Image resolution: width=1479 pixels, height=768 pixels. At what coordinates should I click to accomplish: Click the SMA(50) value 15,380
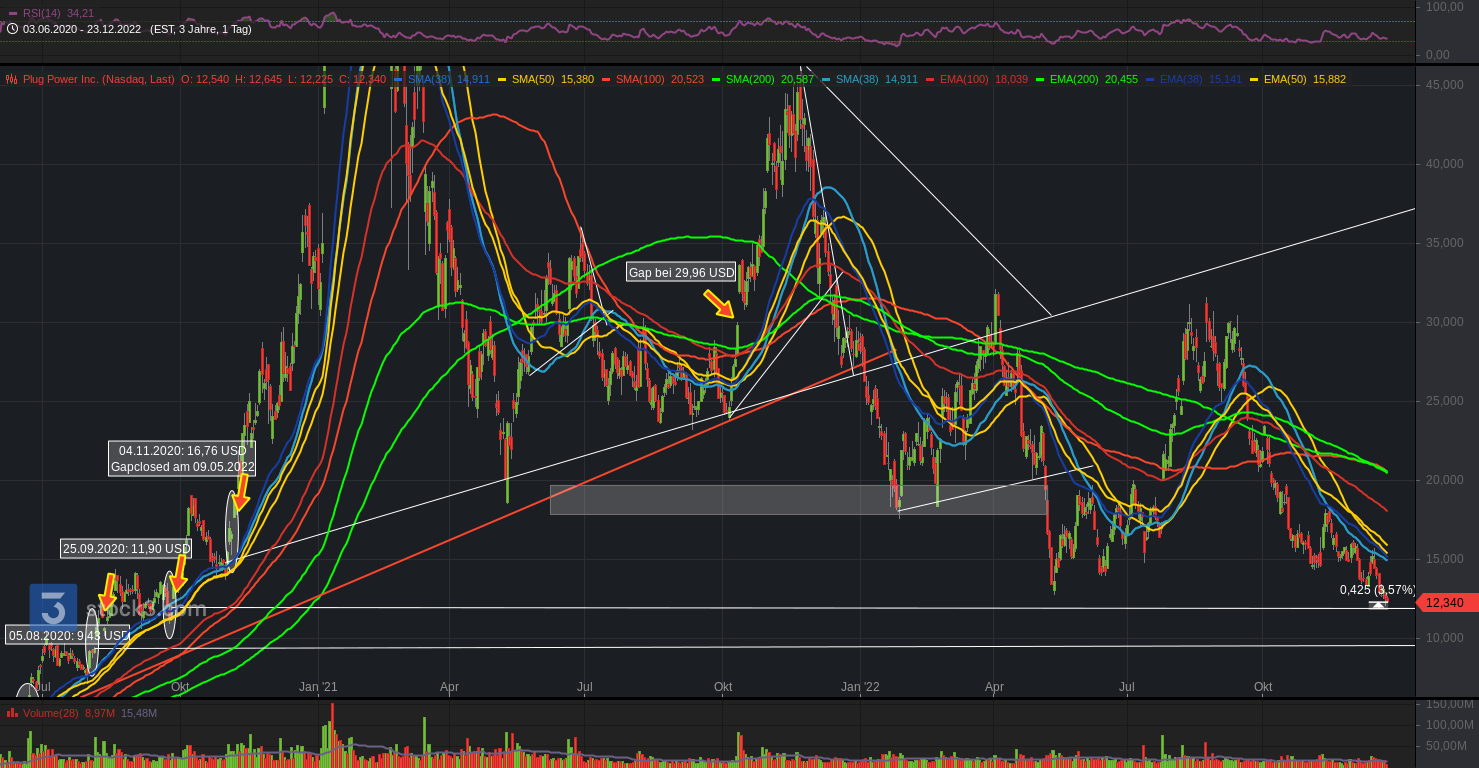(x=577, y=79)
